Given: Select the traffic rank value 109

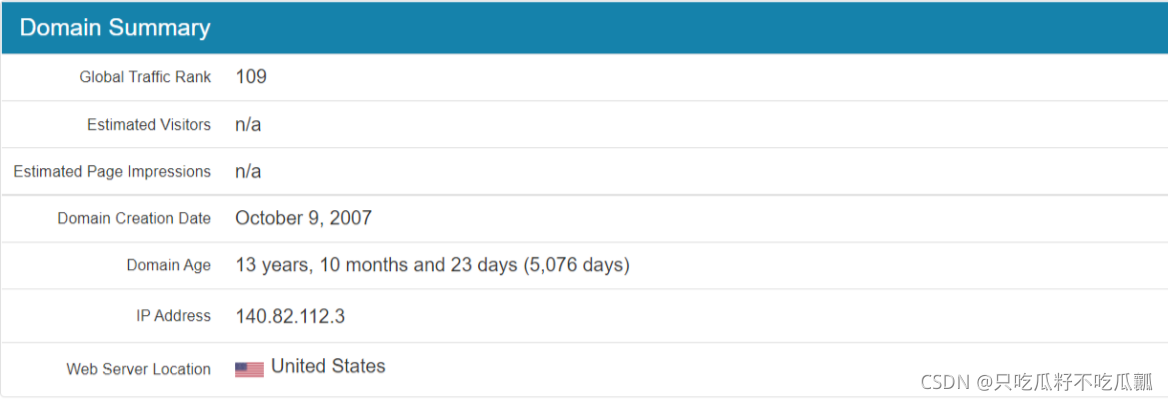Looking at the screenshot, I should (251, 76).
